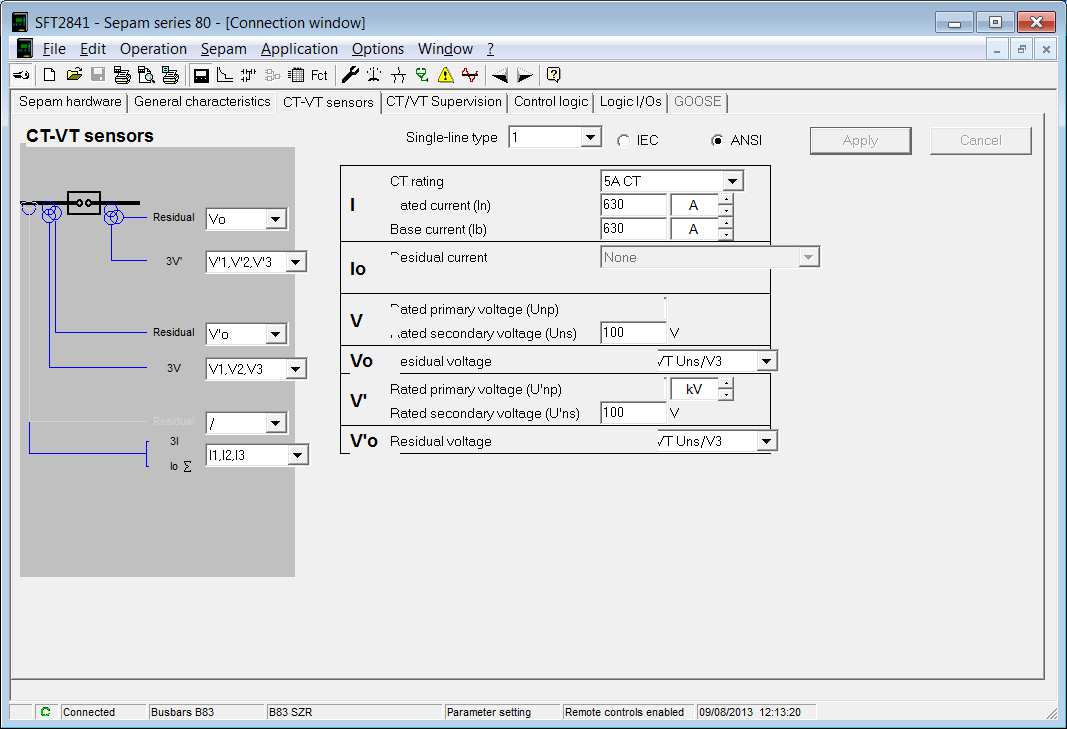Open diagnostics with the stethoscope icon
Image resolution: width=1067 pixels, height=729 pixels.
point(422,75)
